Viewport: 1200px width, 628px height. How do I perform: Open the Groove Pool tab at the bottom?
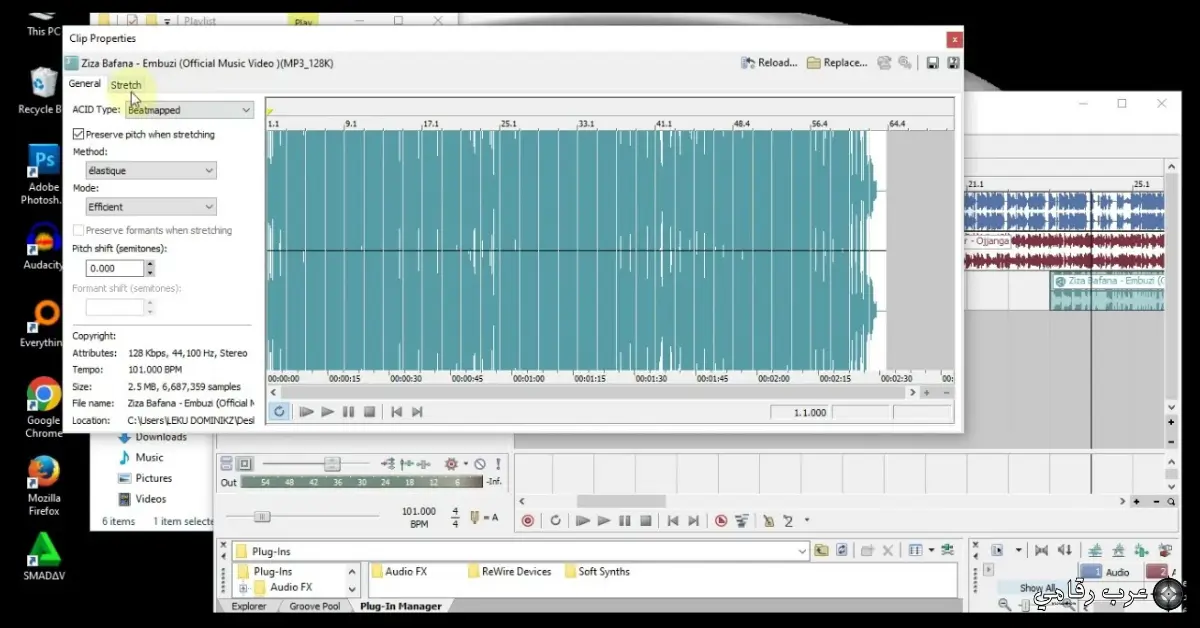tap(313, 605)
